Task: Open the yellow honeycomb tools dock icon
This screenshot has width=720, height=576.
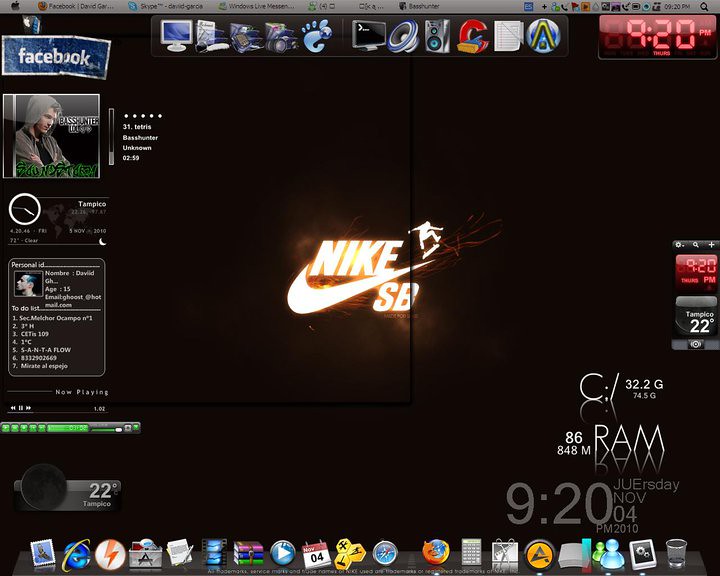Action: 350,553
